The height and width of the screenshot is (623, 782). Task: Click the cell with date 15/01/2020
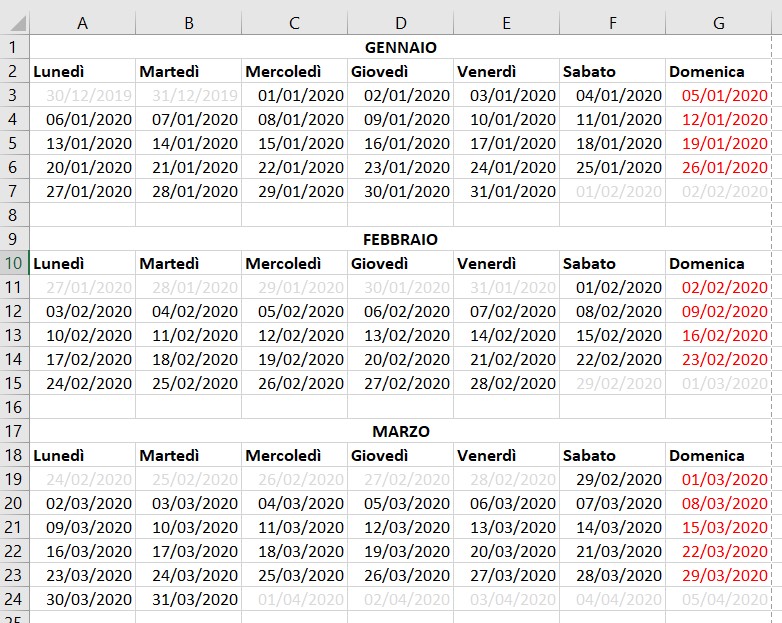coord(294,143)
